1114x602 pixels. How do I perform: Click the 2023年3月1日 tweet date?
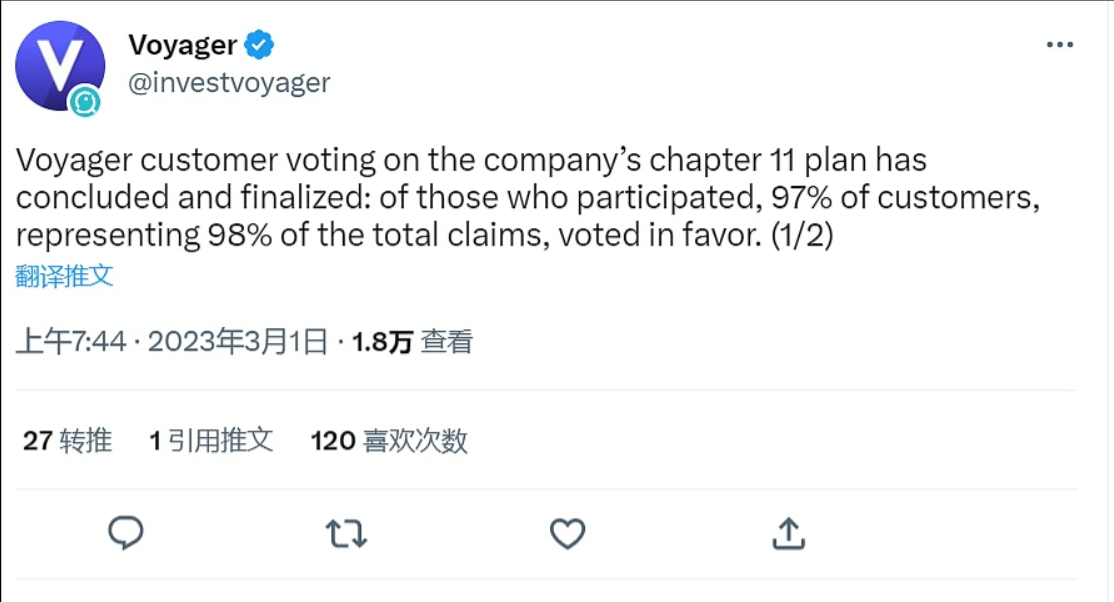(238, 342)
